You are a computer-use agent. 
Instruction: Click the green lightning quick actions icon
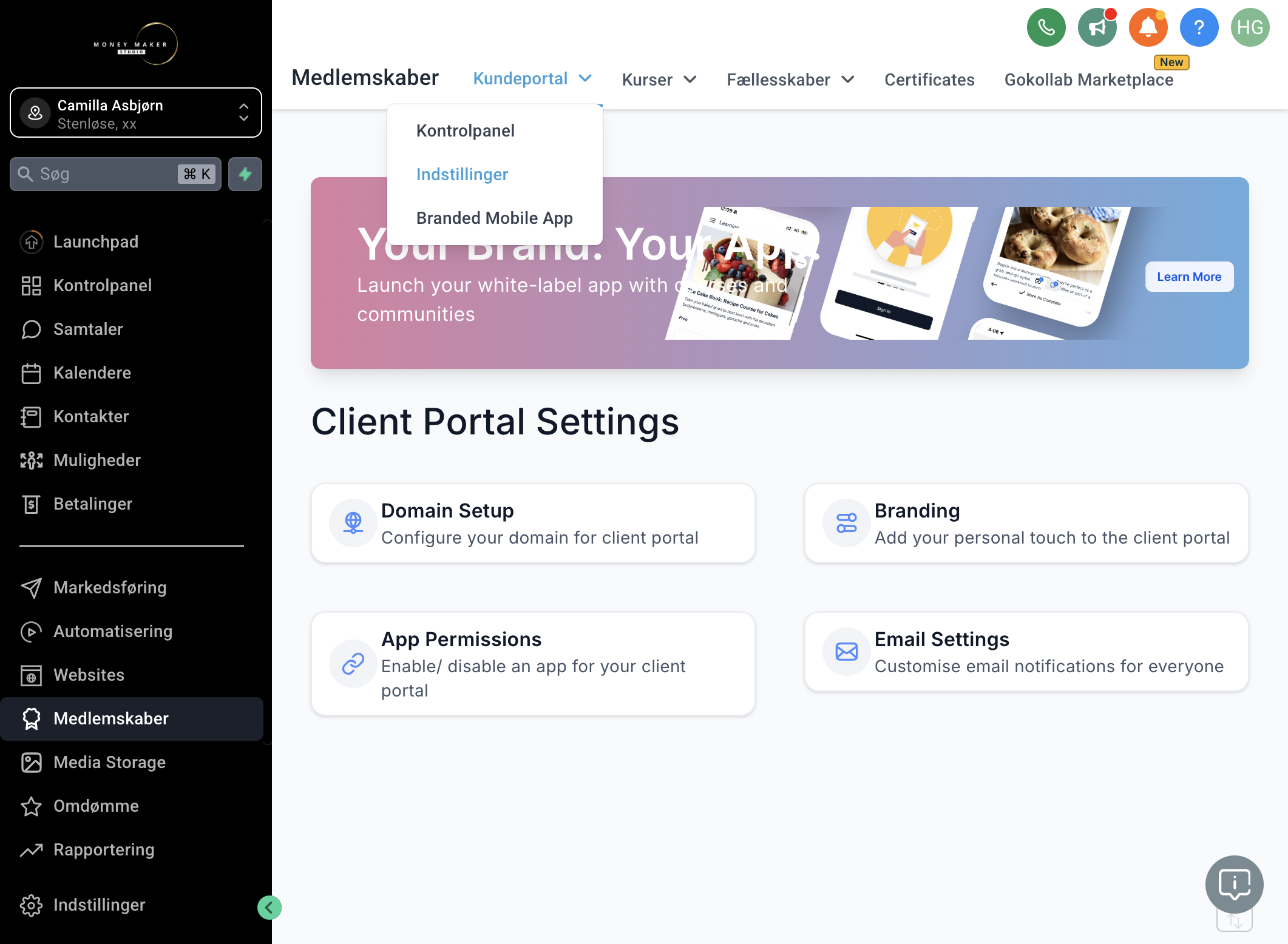245,174
